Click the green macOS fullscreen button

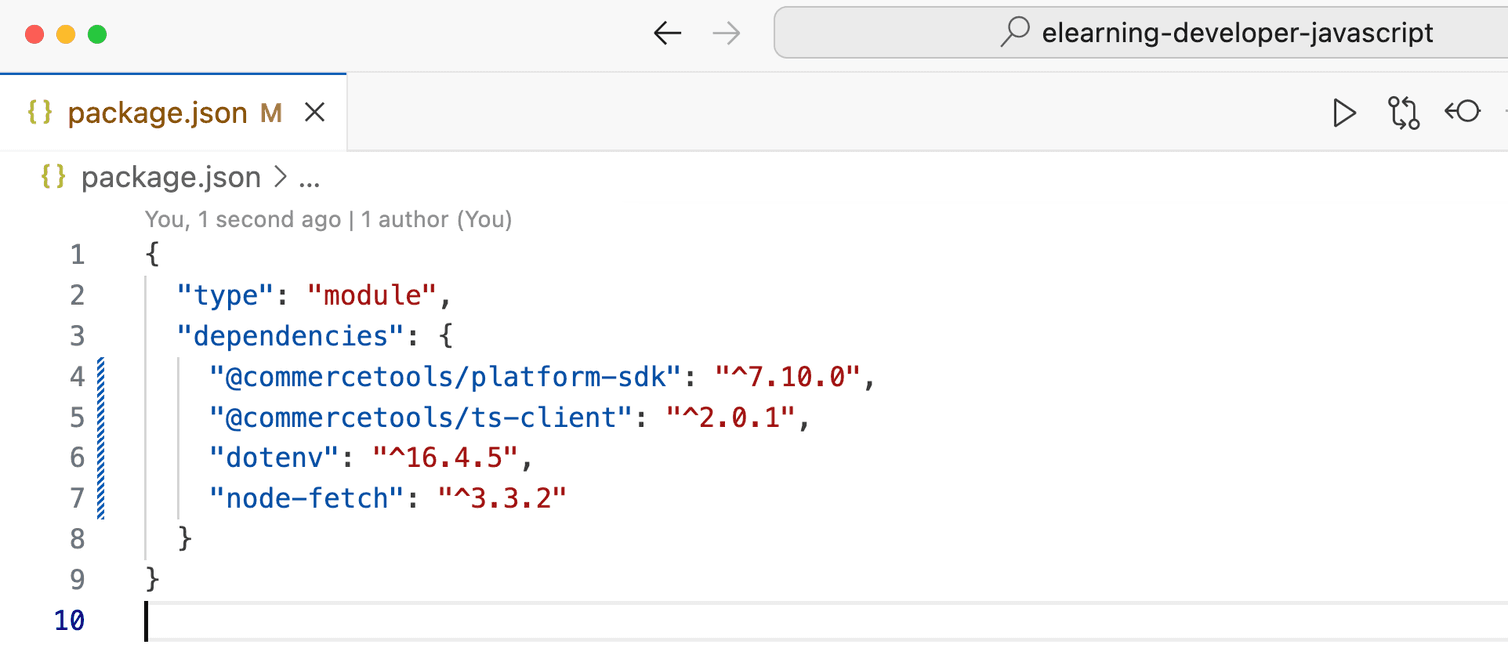point(97,34)
